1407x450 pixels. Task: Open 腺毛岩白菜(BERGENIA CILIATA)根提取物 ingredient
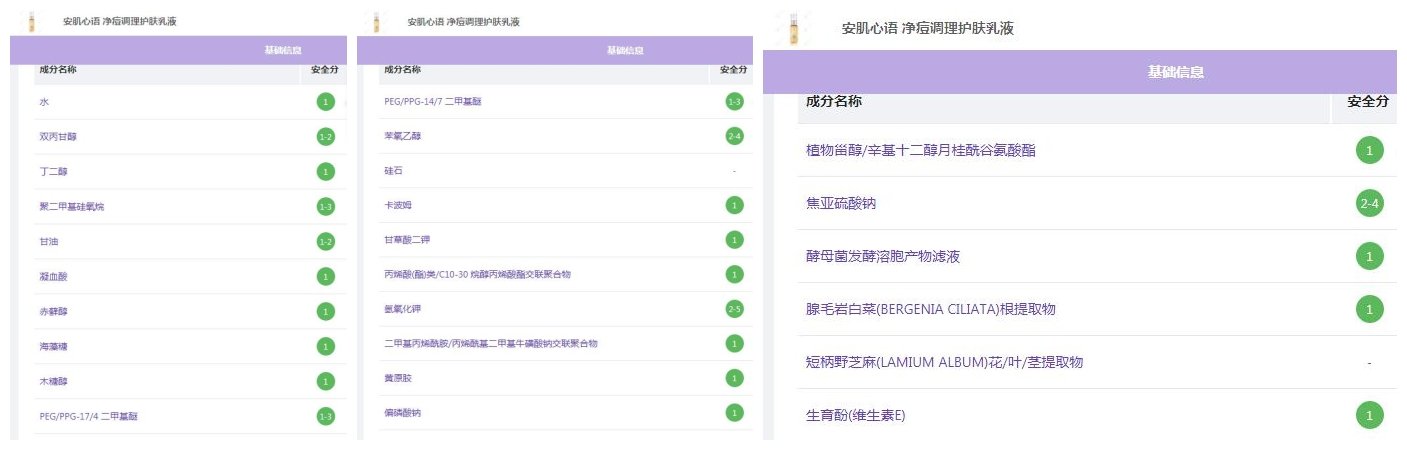tap(930, 310)
